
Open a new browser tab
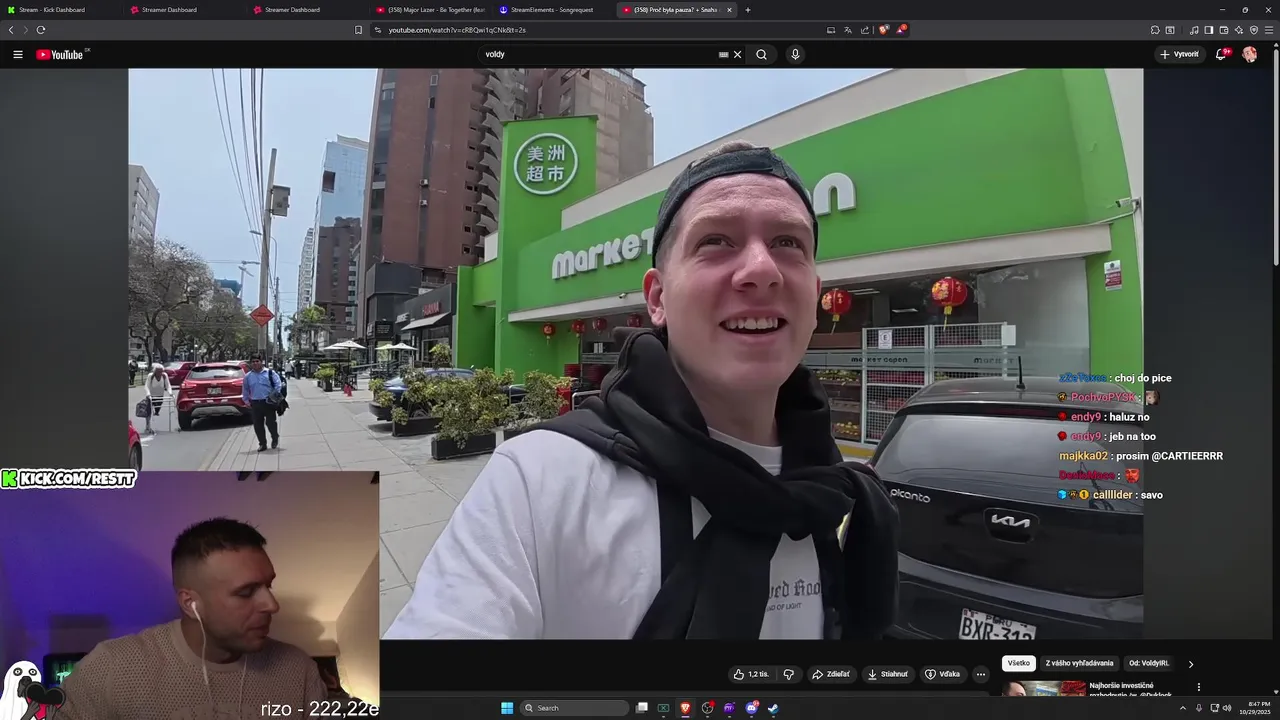tap(748, 10)
